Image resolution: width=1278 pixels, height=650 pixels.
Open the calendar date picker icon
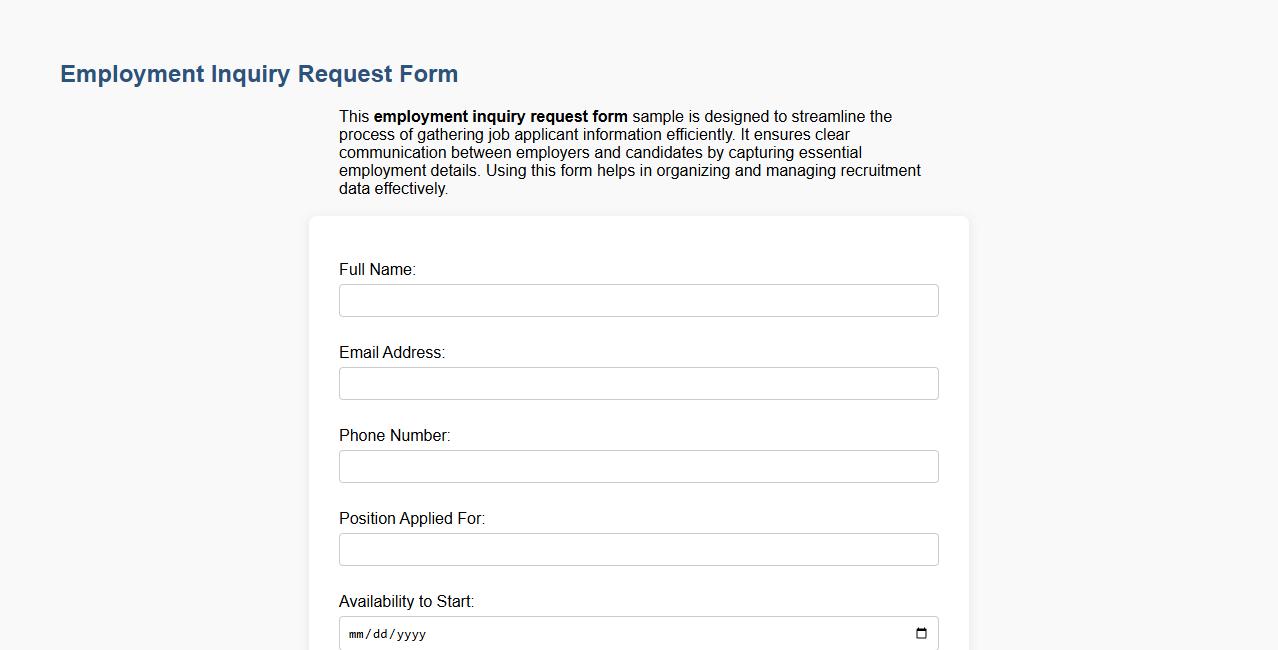tap(920, 633)
